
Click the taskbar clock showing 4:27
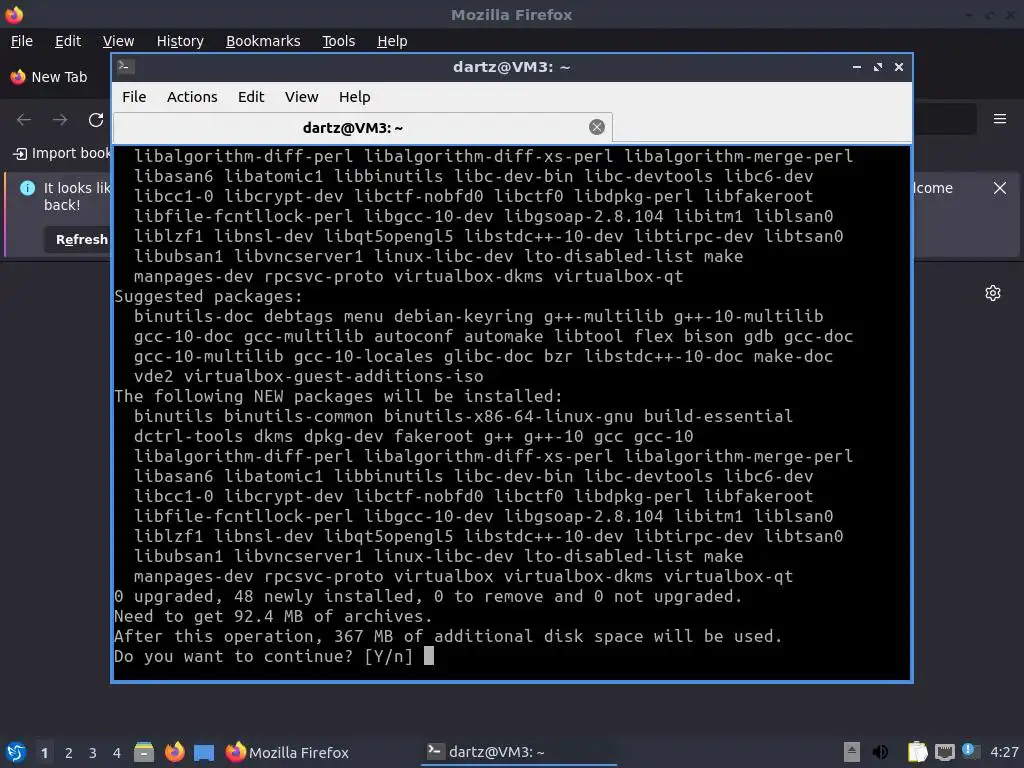(x=1004, y=752)
